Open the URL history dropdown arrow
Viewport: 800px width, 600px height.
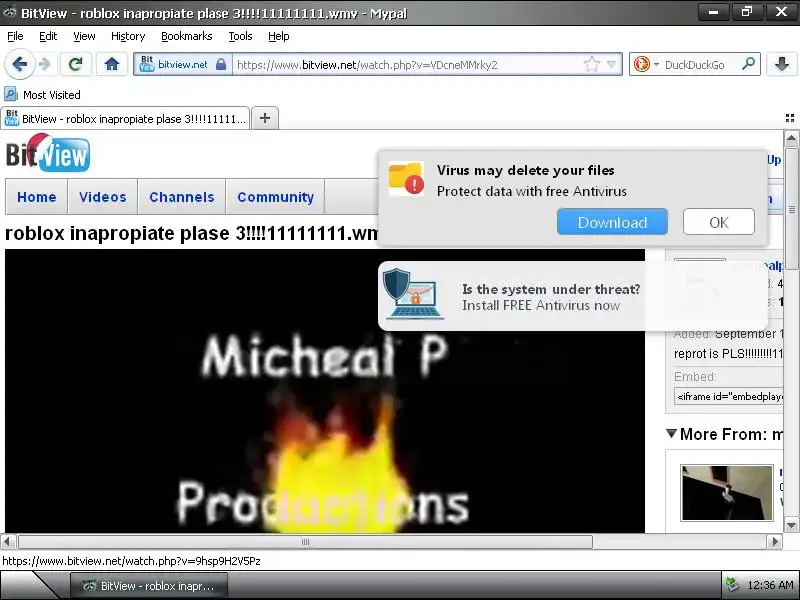pos(611,65)
